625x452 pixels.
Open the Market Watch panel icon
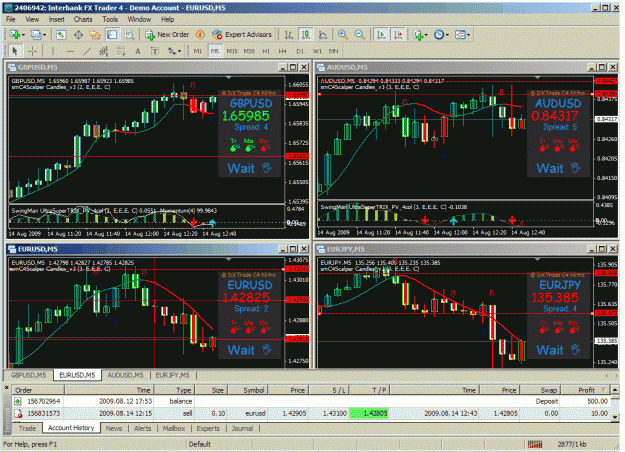61,35
